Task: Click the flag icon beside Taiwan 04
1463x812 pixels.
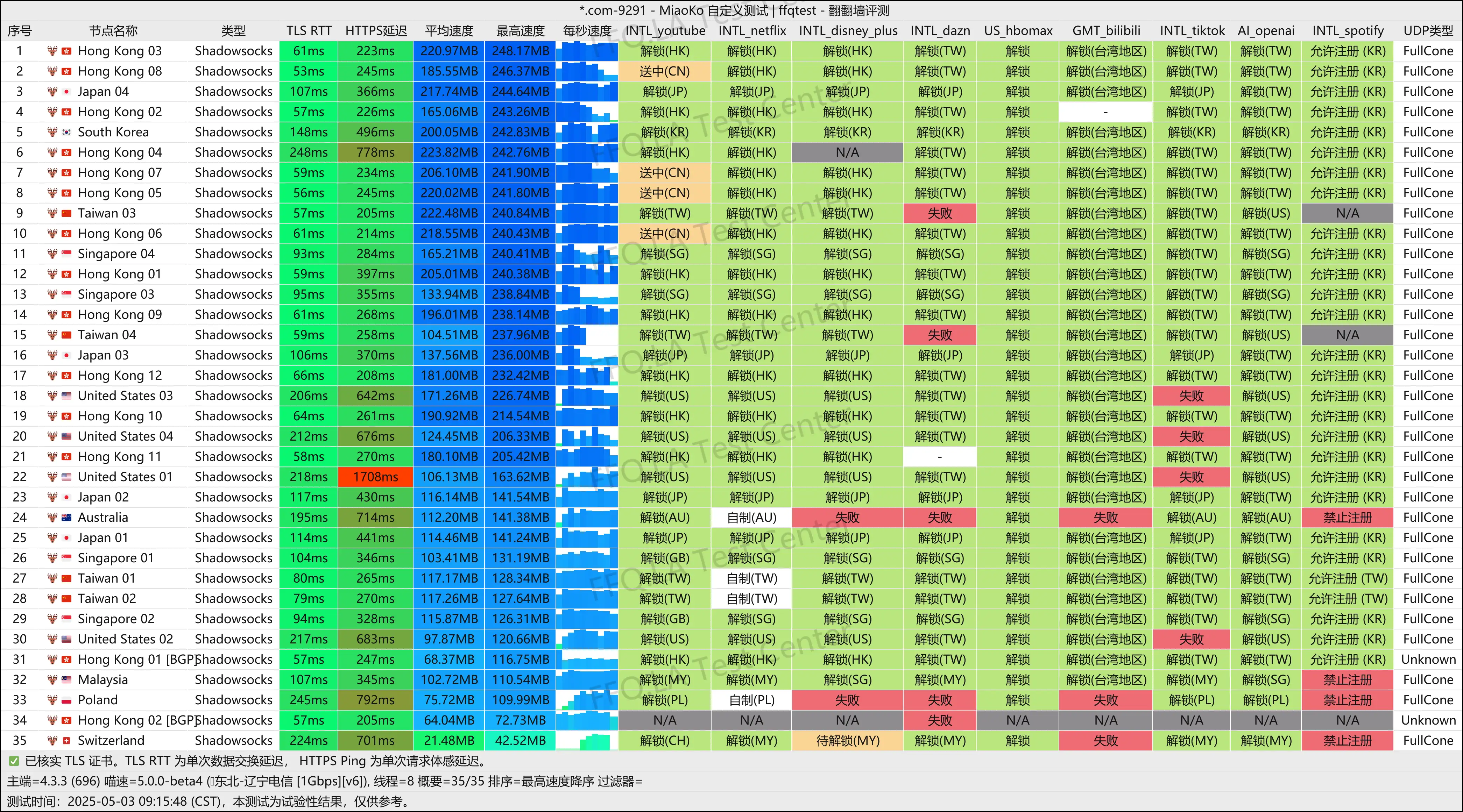Action: pos(66,335)
